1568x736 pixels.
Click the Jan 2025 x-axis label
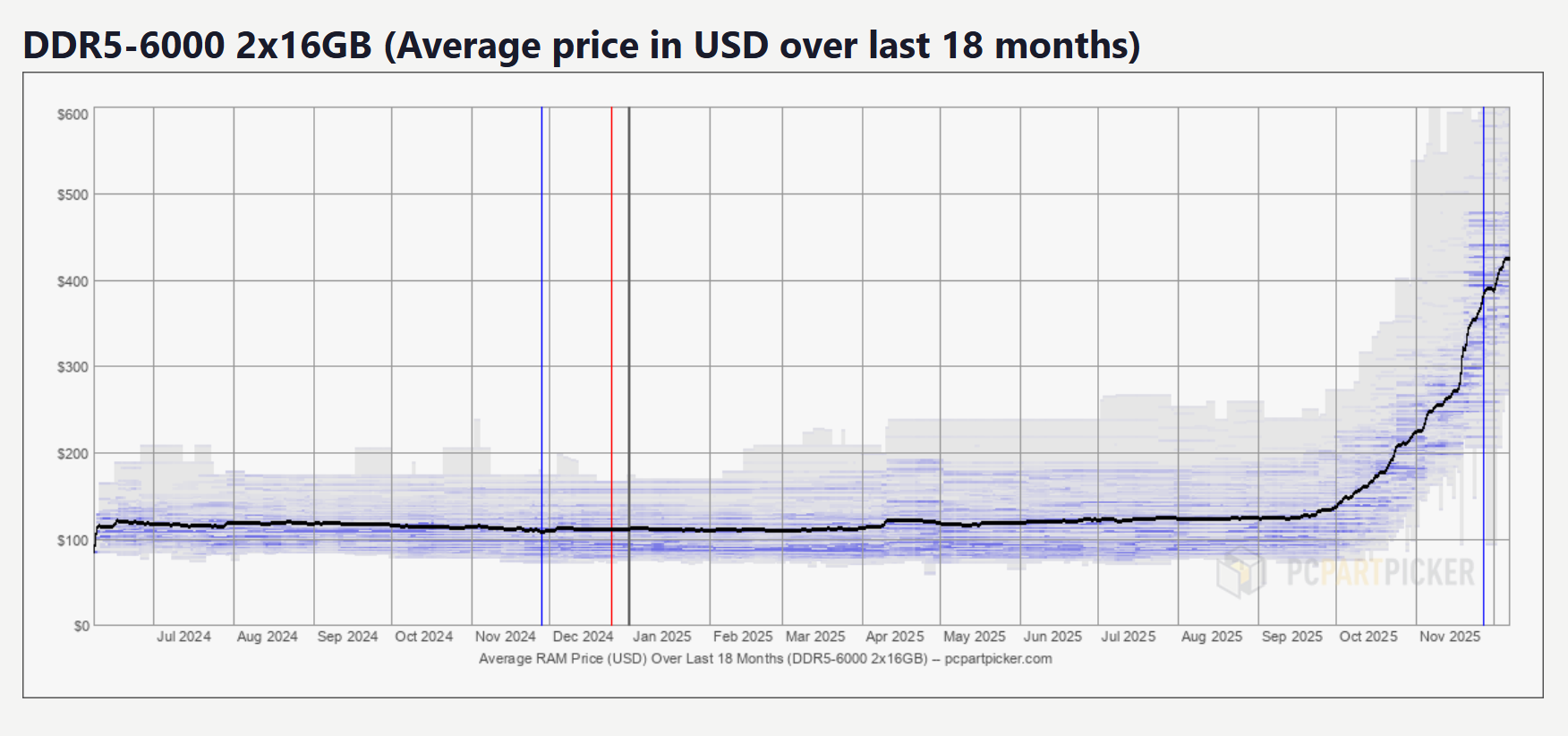pyautogui.click(x=662, y=637)
